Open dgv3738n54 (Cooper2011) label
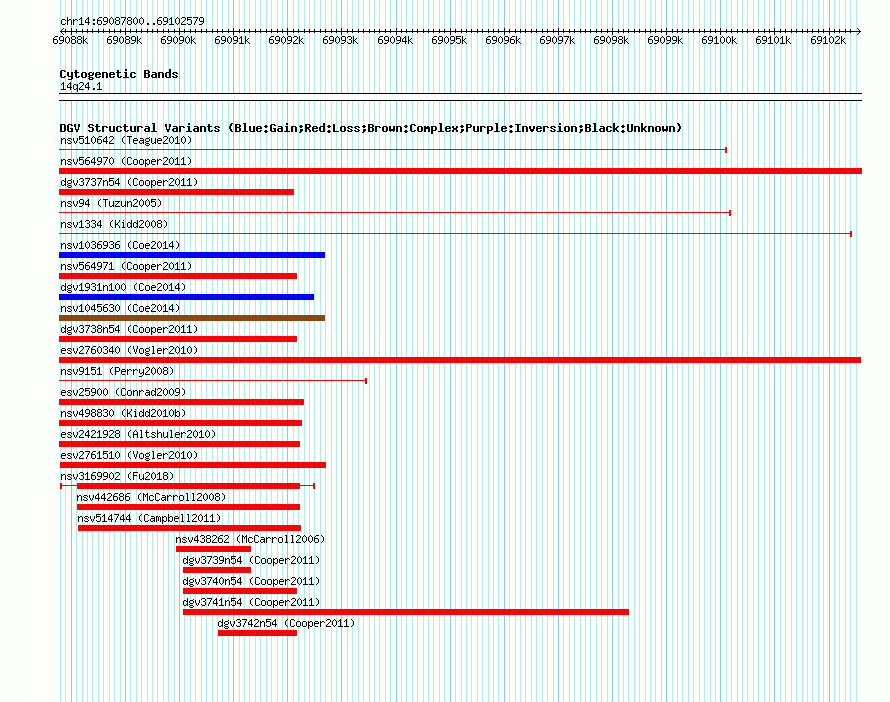Viewport: 890px width, 702px height. [129, 329]
